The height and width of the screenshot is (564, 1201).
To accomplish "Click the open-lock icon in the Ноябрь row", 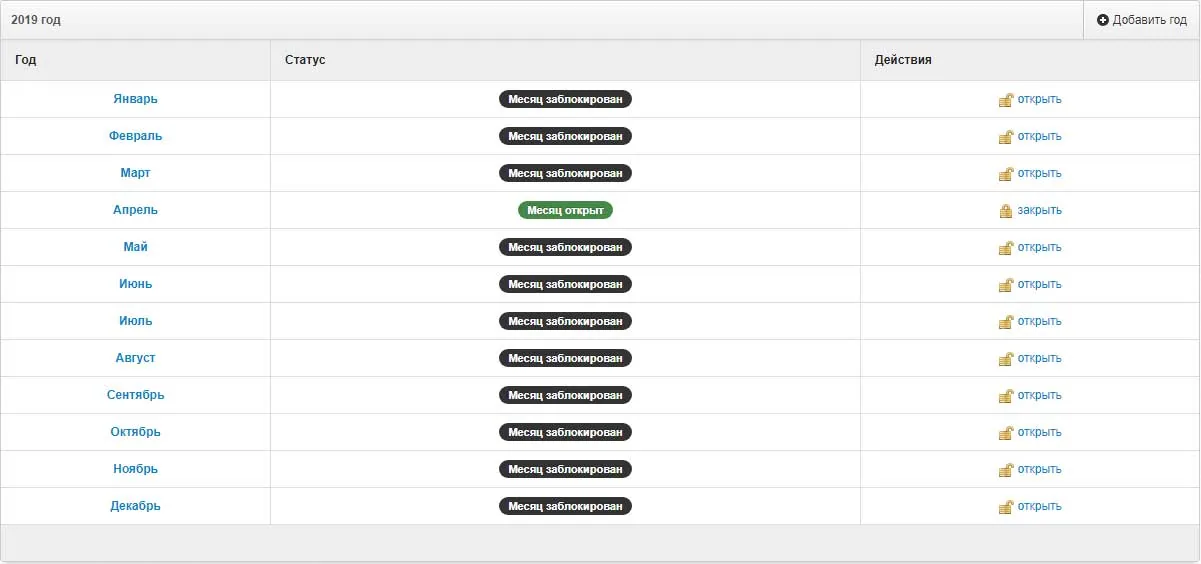I will [1006, 469].
